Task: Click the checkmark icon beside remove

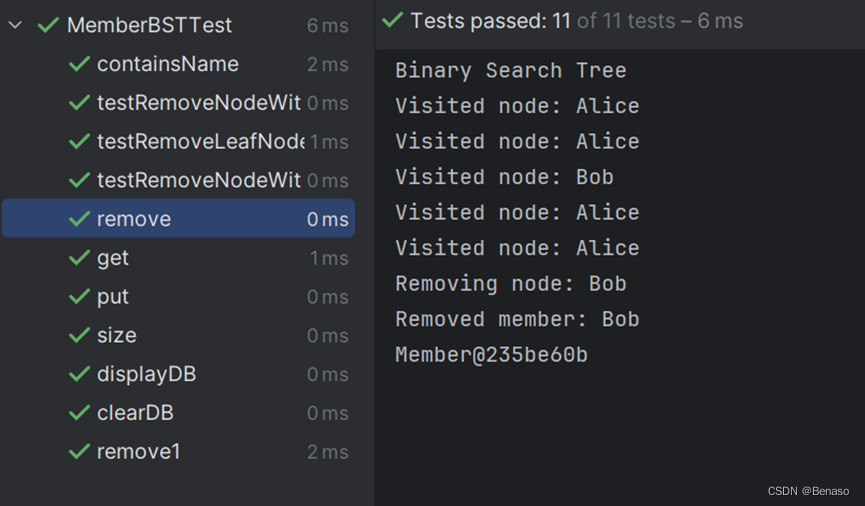Action: click(x=79, y=219)
